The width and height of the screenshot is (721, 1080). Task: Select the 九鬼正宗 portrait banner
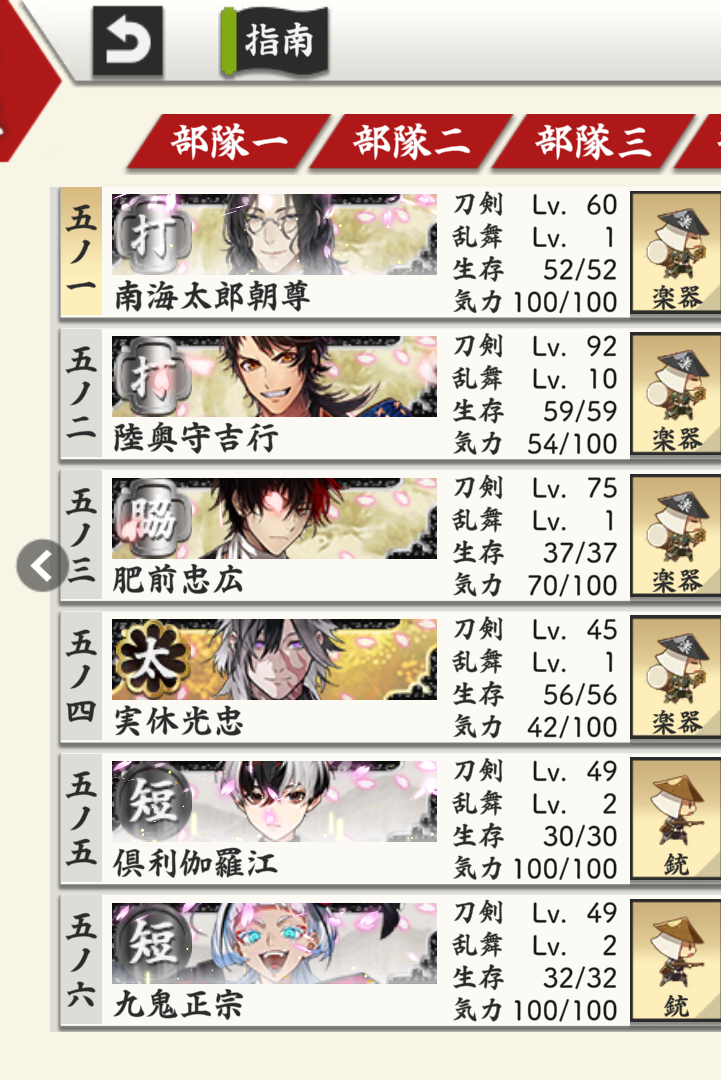(274, 943)
